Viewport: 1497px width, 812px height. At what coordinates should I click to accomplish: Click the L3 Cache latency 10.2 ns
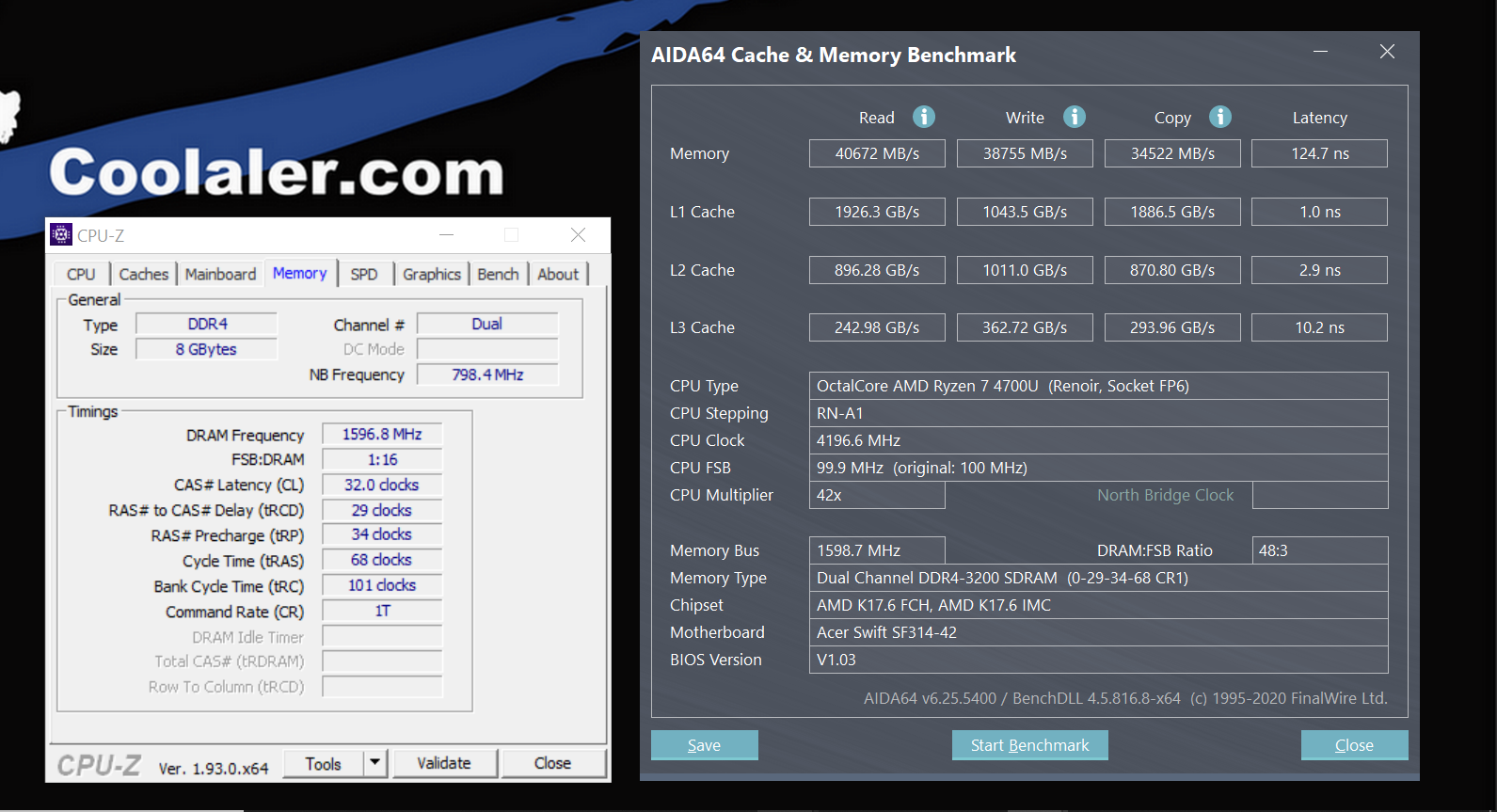[1319, 327]
